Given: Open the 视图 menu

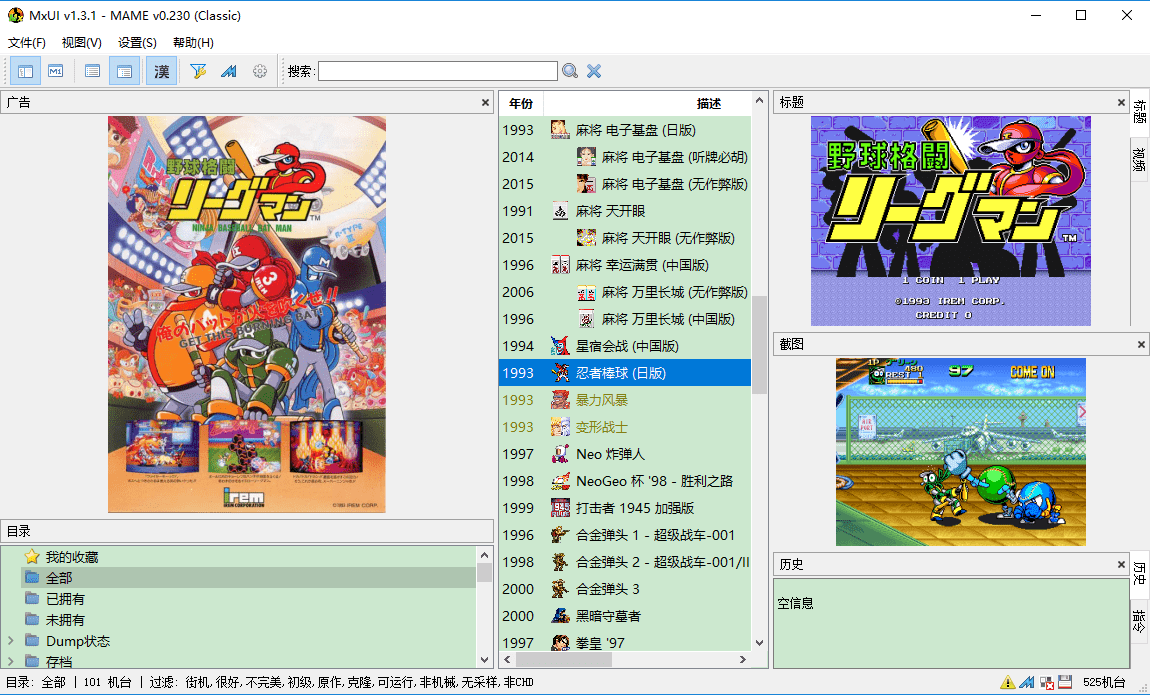Looking at the screenshot, I should click(81, 42).
